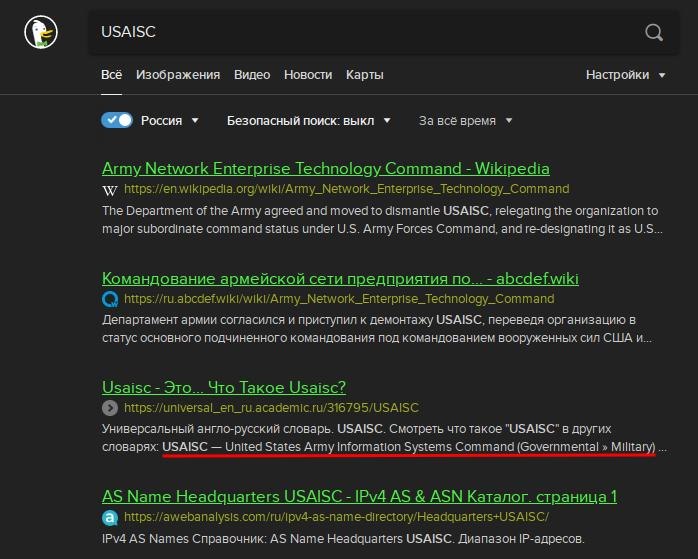Open the За всё время time filter
Screen dimensions: 698x559
pyautogui.click(x=465, y=121)
